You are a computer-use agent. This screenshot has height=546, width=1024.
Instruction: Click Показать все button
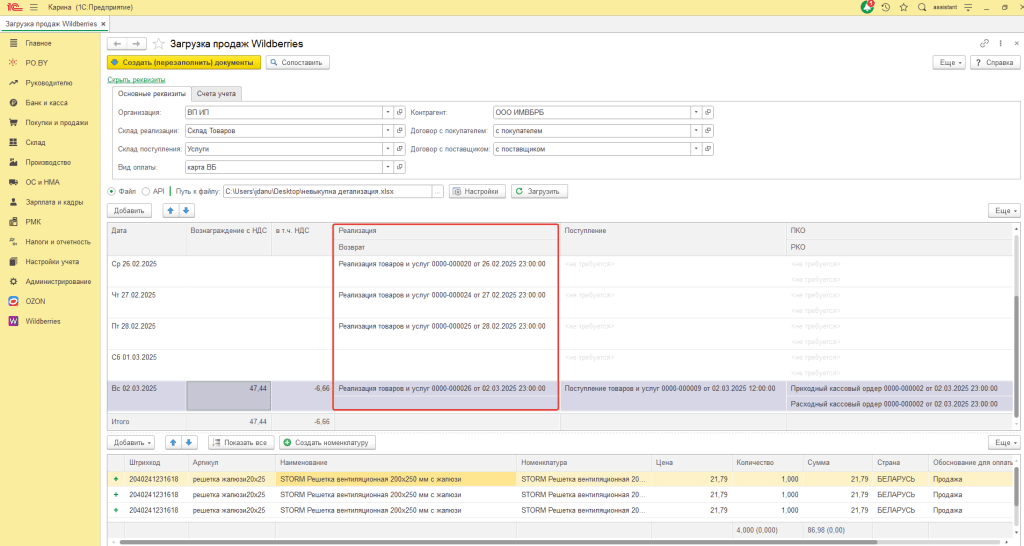tap(241, 442)
